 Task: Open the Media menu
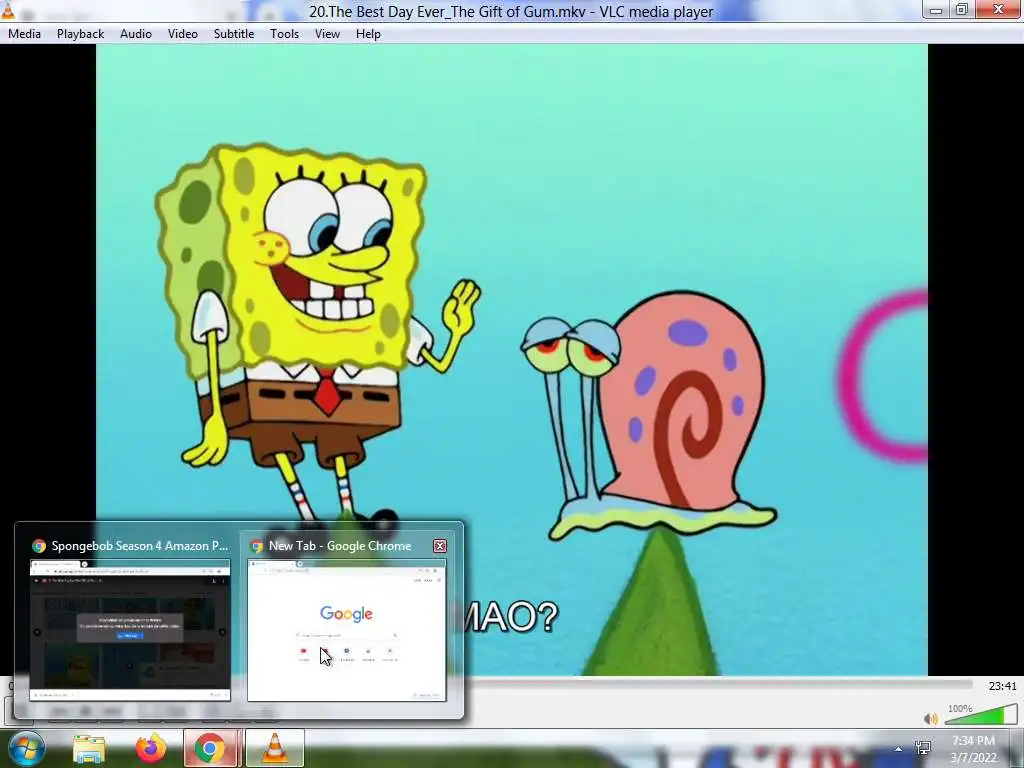pos(24,34)
